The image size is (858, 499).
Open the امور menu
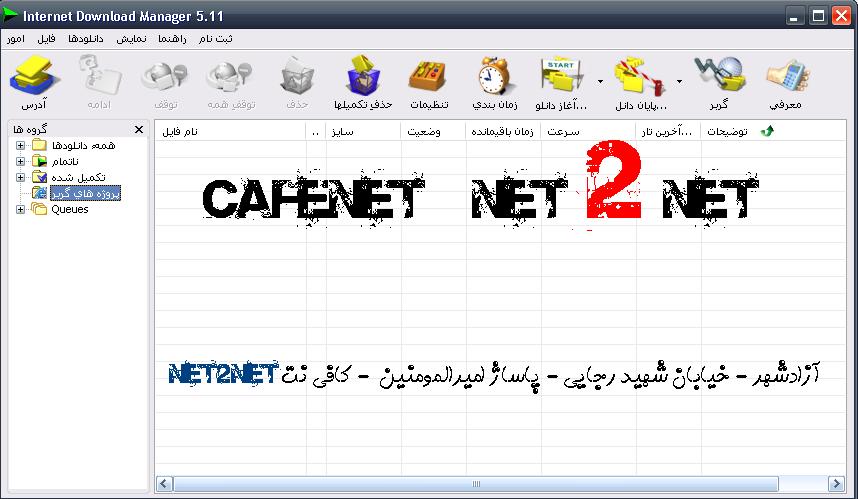[x=16, y=39]
